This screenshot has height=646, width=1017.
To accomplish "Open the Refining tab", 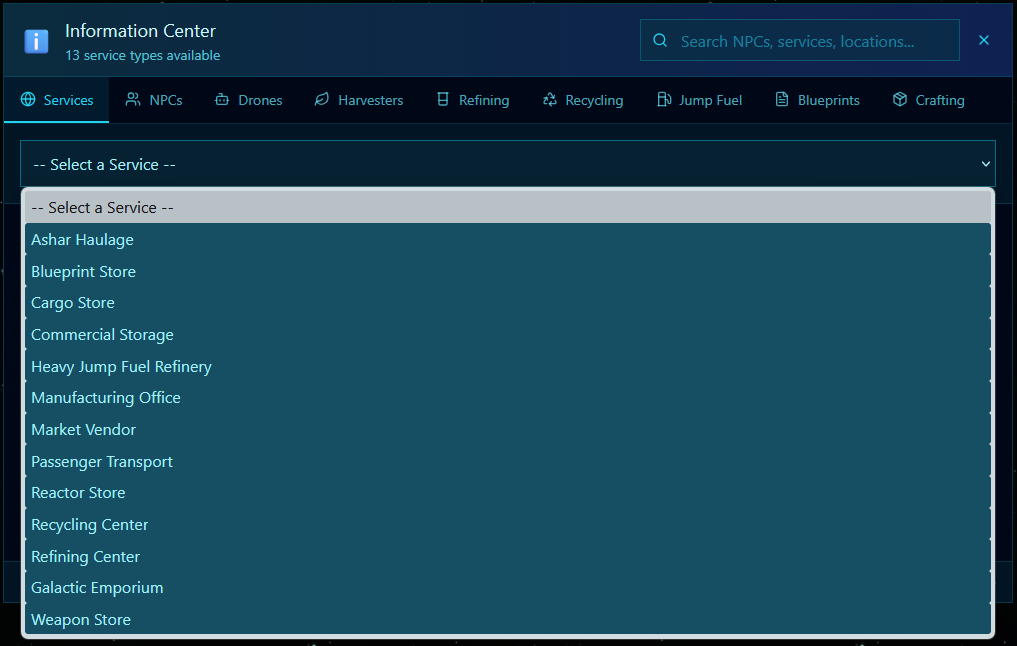I will pyautogui.click(x=472, y=100).
